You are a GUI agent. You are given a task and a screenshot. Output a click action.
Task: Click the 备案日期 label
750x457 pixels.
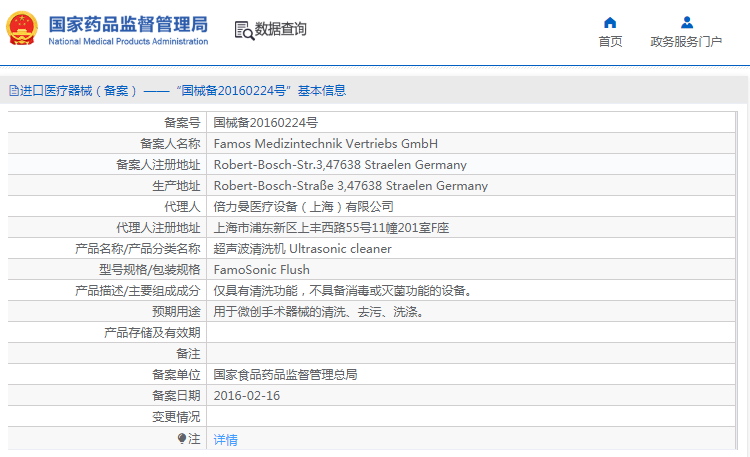click(x=176, y=396)
